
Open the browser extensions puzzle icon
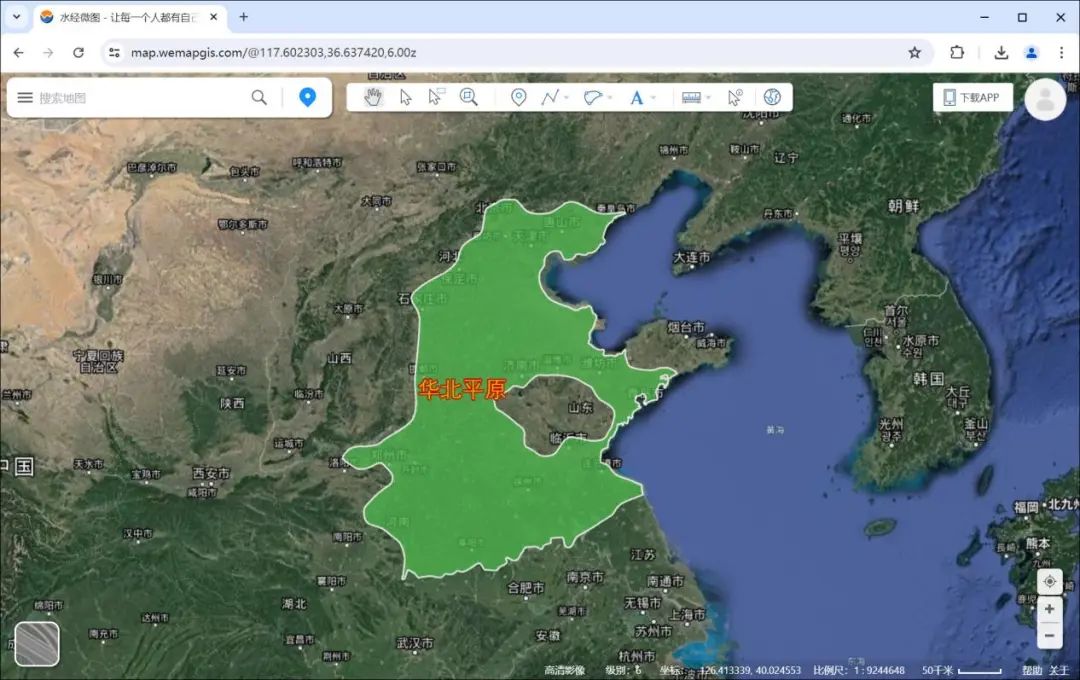[957, 52]
